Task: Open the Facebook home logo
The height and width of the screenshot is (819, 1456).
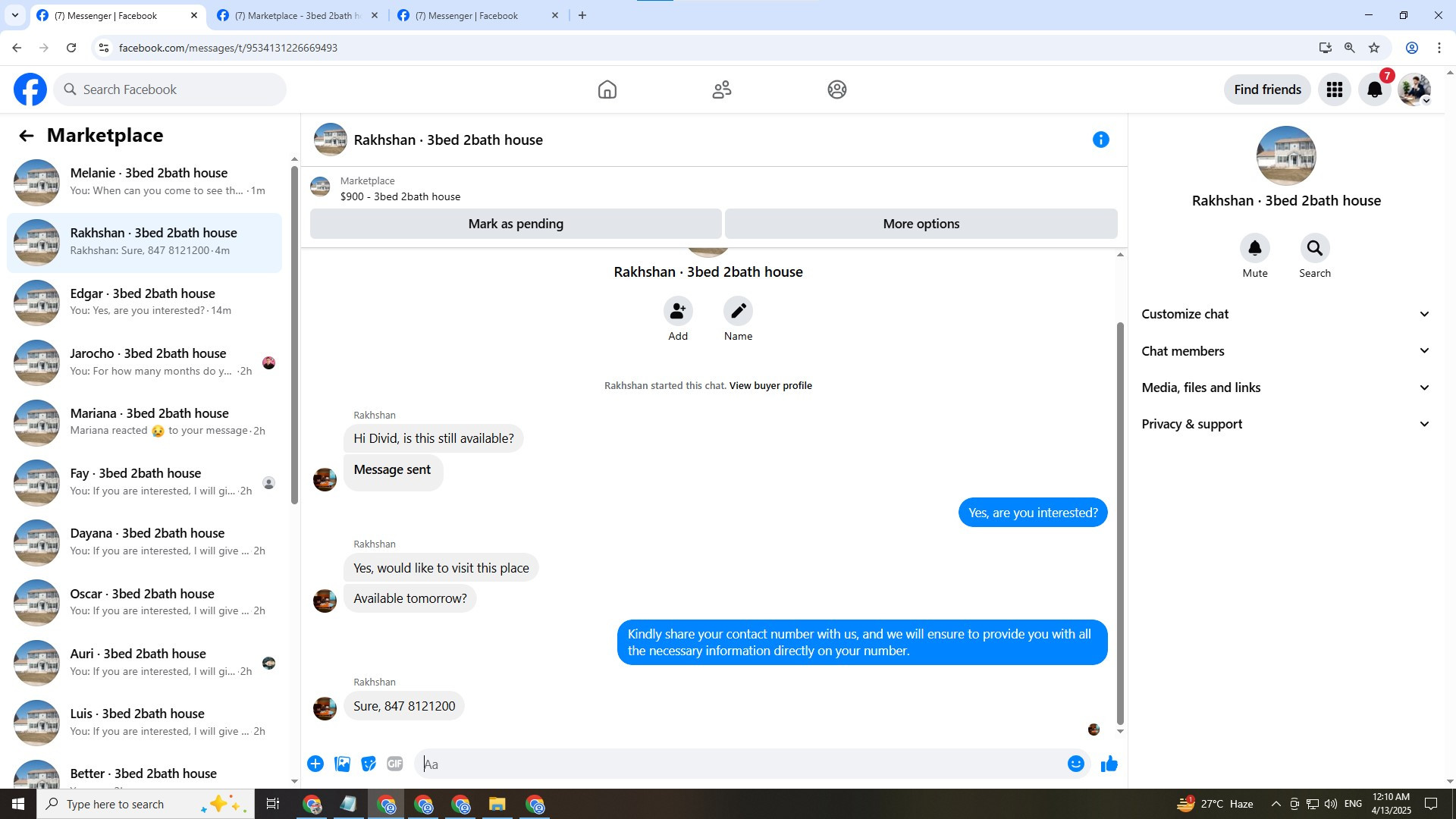Action: pos(30,89)
